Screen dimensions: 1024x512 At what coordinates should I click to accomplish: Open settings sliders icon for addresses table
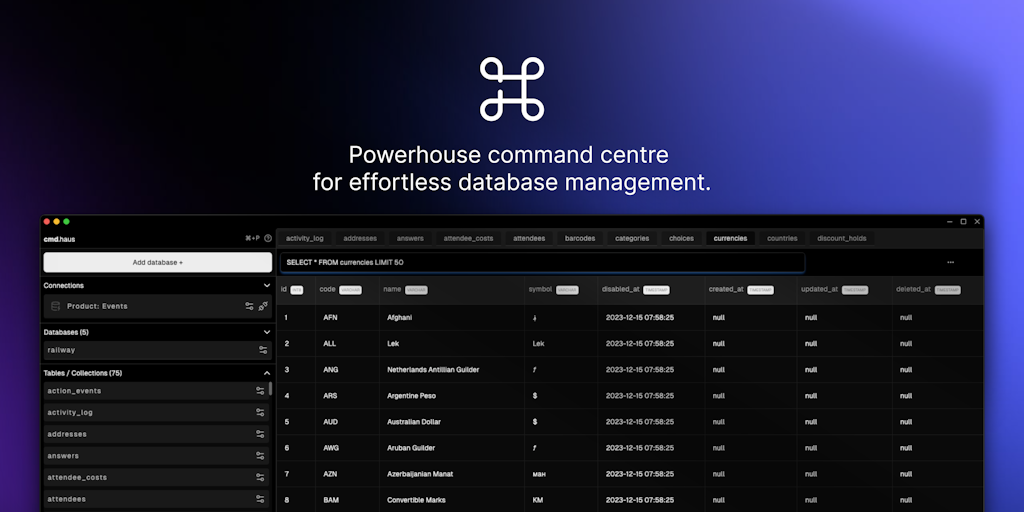(260, 434)
